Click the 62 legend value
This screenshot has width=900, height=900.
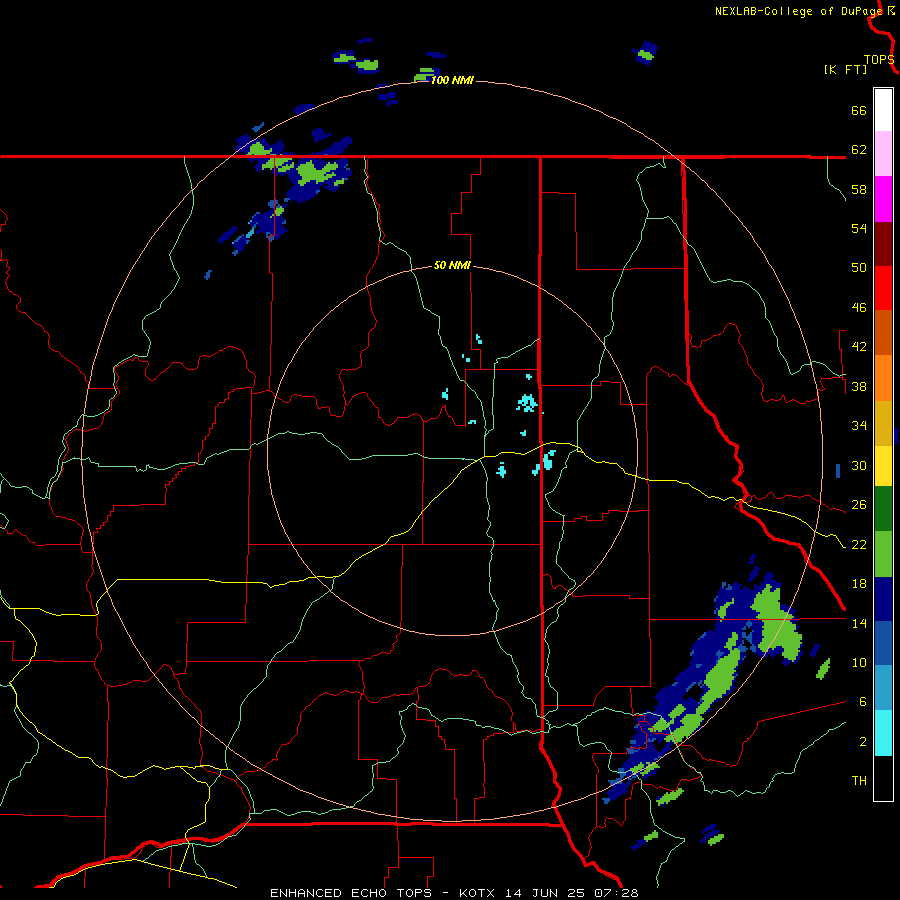click(x=859, y=150)
